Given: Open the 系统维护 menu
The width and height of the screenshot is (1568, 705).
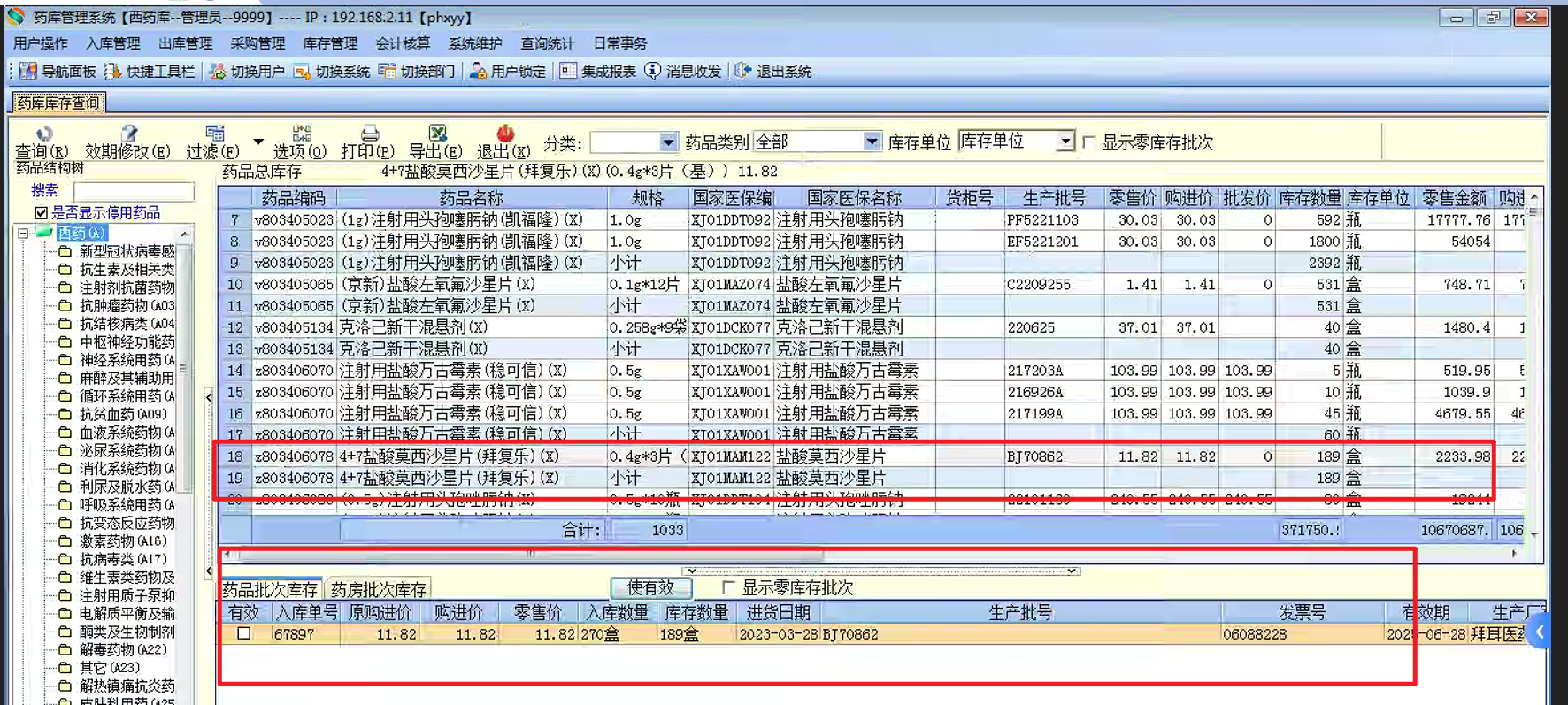Looking at the screenshot, I should 475,43.
